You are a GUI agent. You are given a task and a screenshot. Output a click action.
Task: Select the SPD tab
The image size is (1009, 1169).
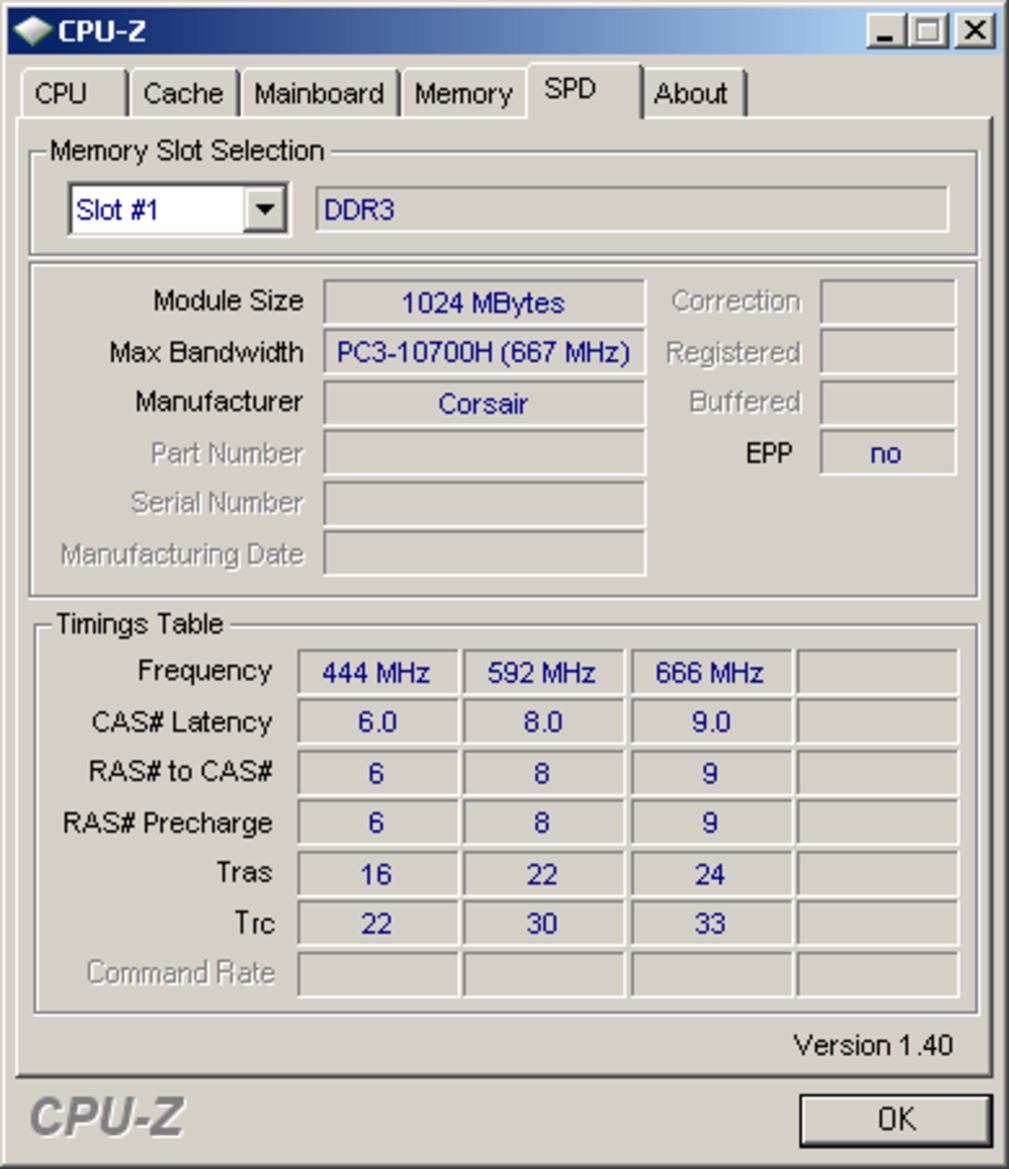pos(584,89)
